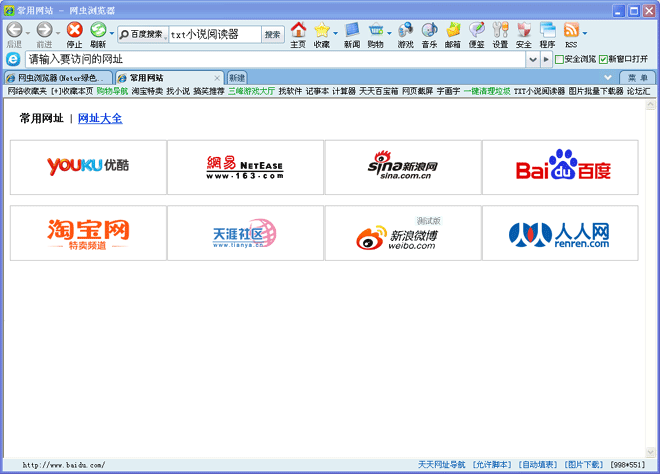The height and width of the screenshot is (474, 660).
Task: Uncheck the 新窗口打开 new window checkbox
Action: point(603,60)
